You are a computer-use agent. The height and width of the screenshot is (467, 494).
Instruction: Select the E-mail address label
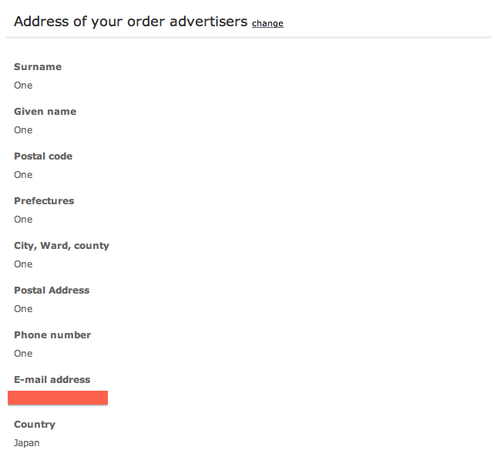pyautogui.click(x=52, y=379)
